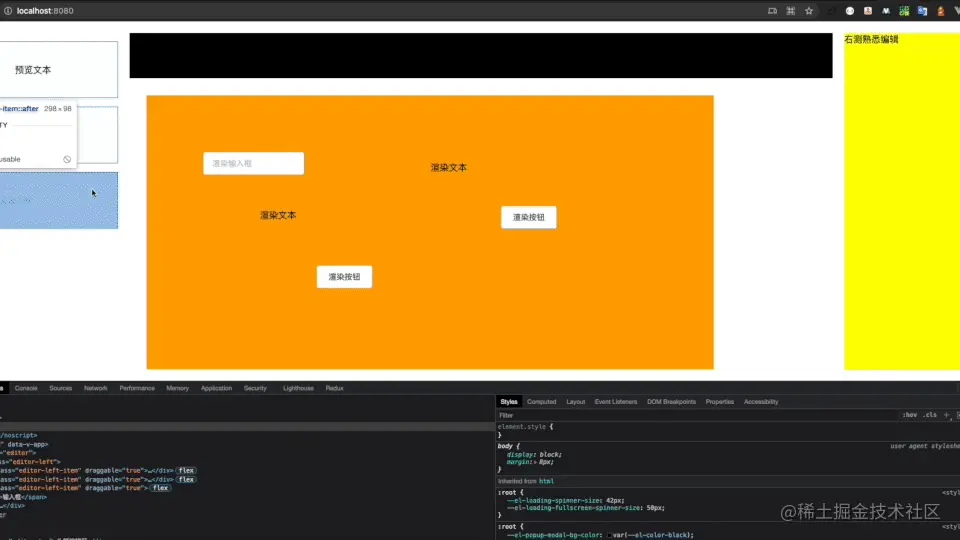Open the cast/screen icon in address bar

(x=772, y=10)
